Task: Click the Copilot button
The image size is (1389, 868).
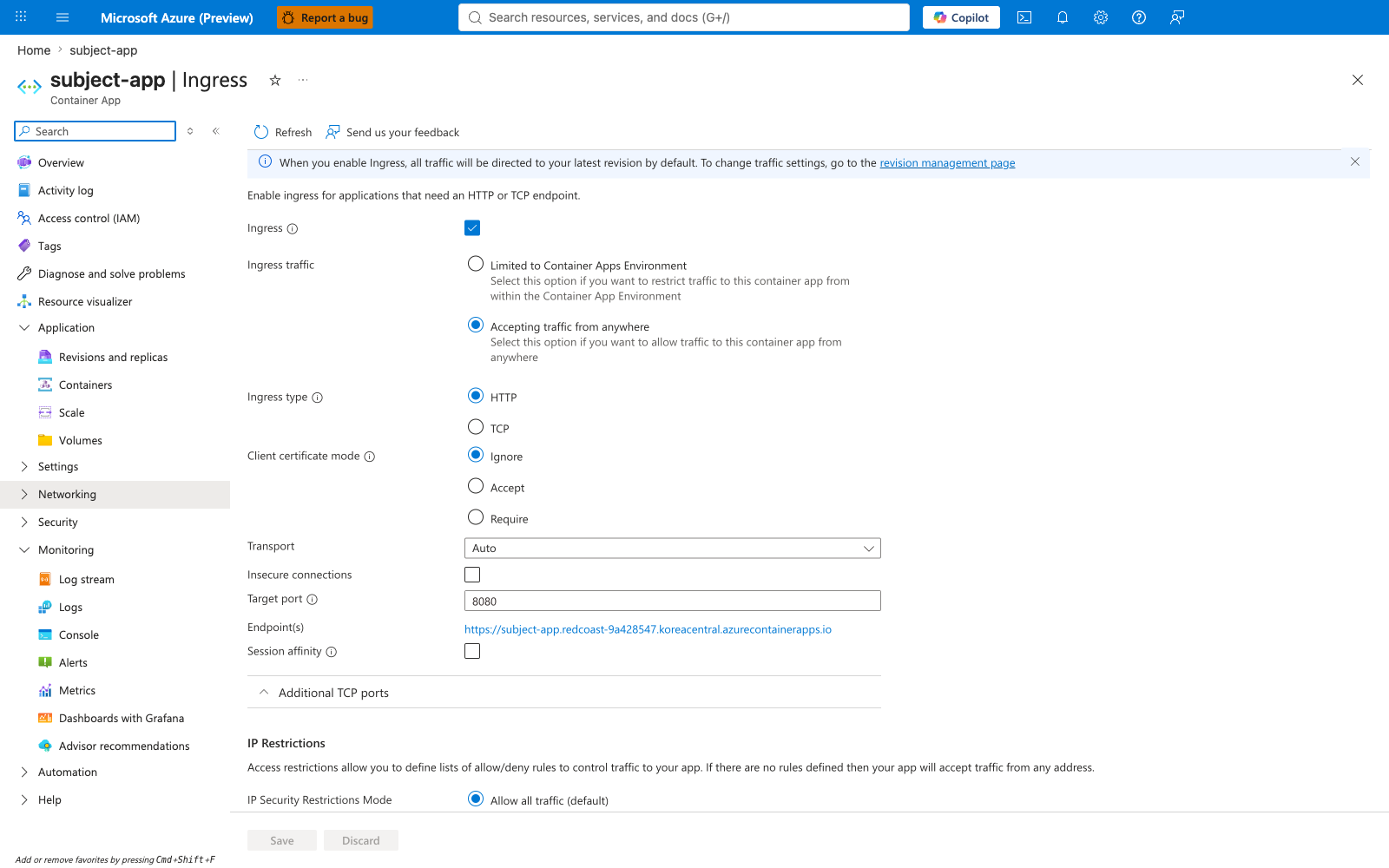Action: (x=961, y=17)
